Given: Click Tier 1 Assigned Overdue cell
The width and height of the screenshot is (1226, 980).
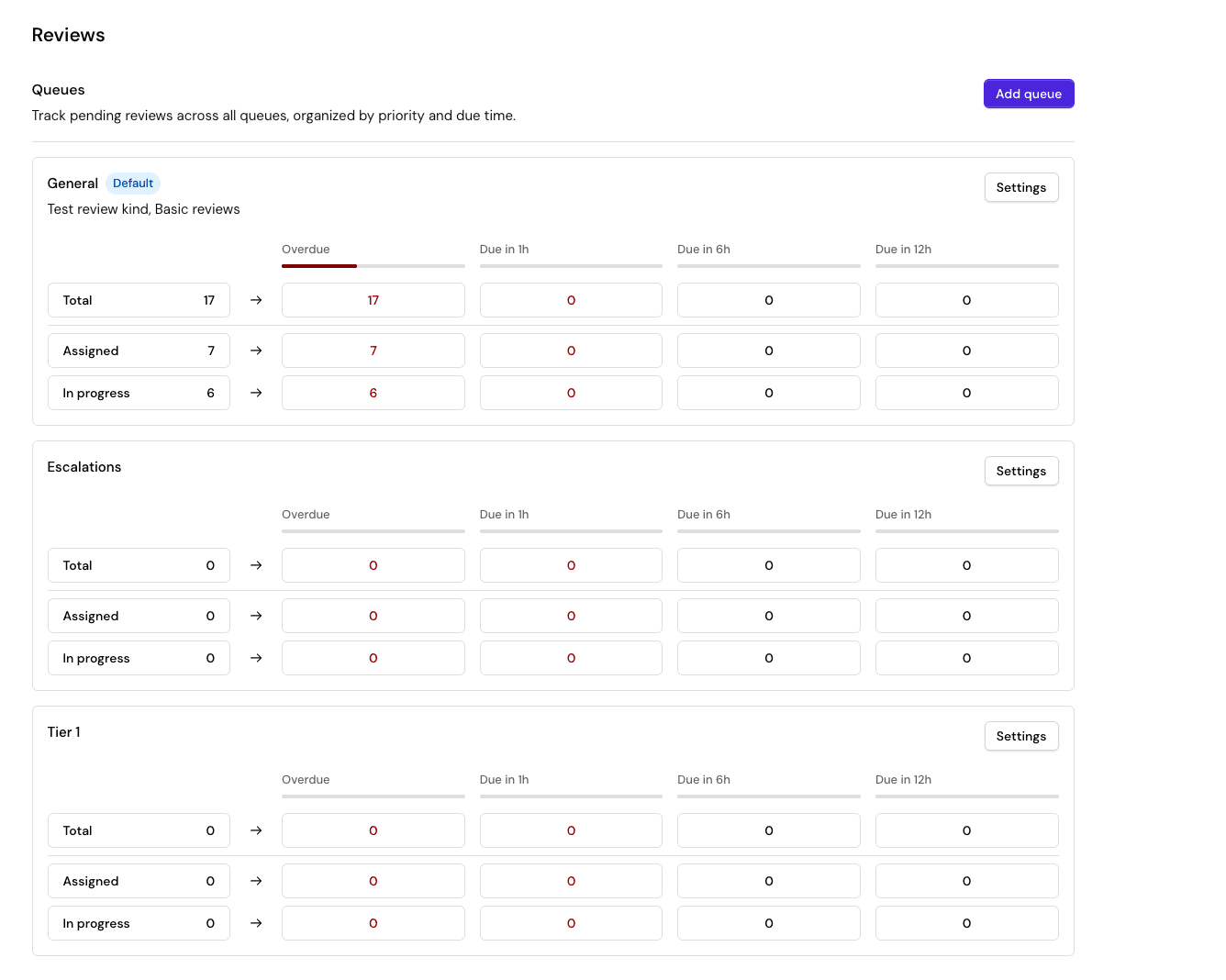Looking at the screenshot, I should point(373,881).
